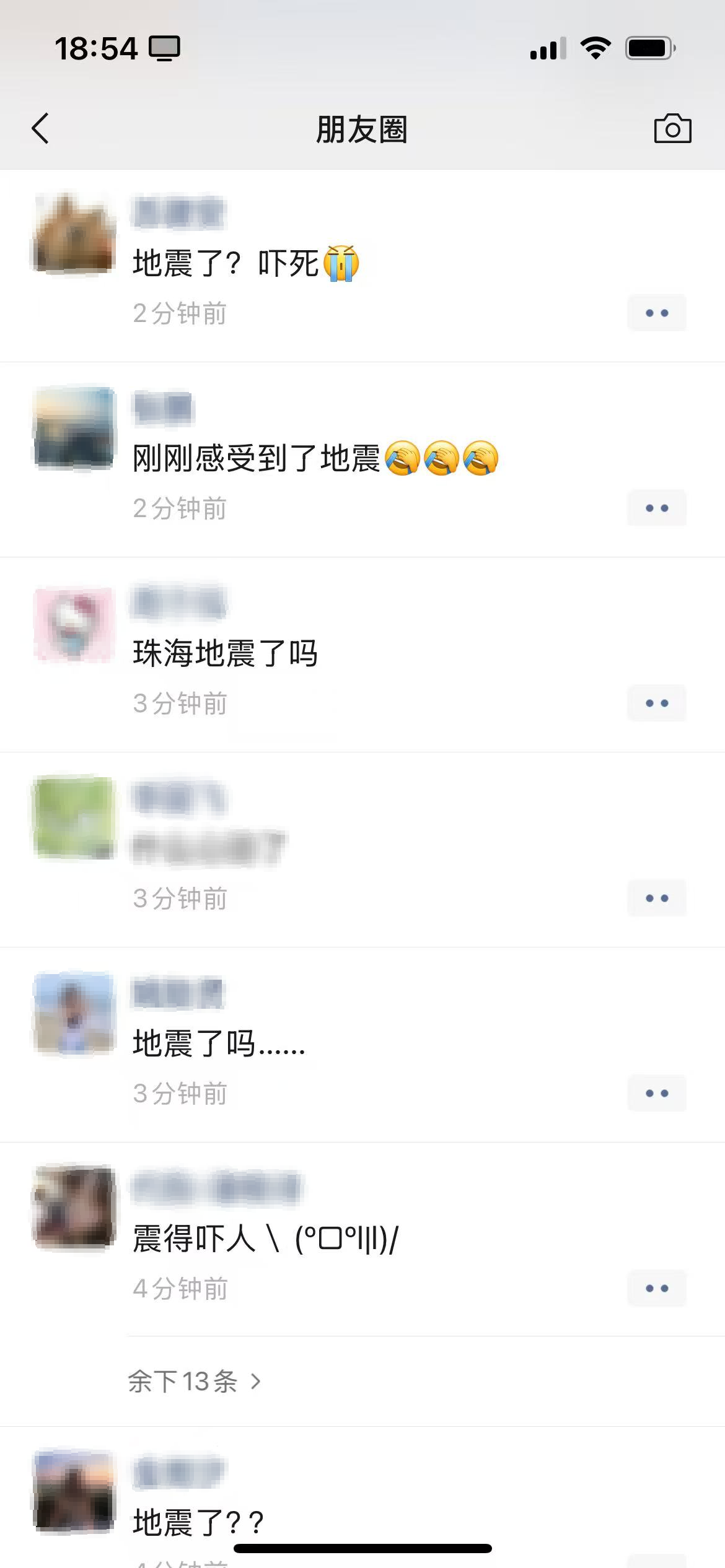Screen dimensions: 725x1568
Task: Open the camera icon to post a moment
Action: tap(672, 129)
